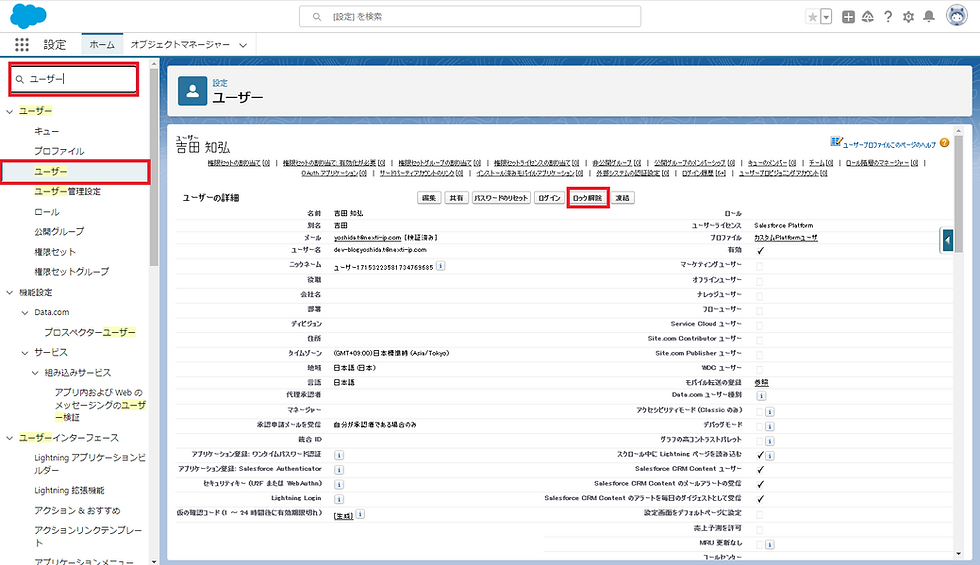Image resolution: width=980 pixels, height=565 pixels.
Task: Open the オブジェクトマネージャー tab dropdown chevron
Action: pyautogui.click(x=242, y=45)
